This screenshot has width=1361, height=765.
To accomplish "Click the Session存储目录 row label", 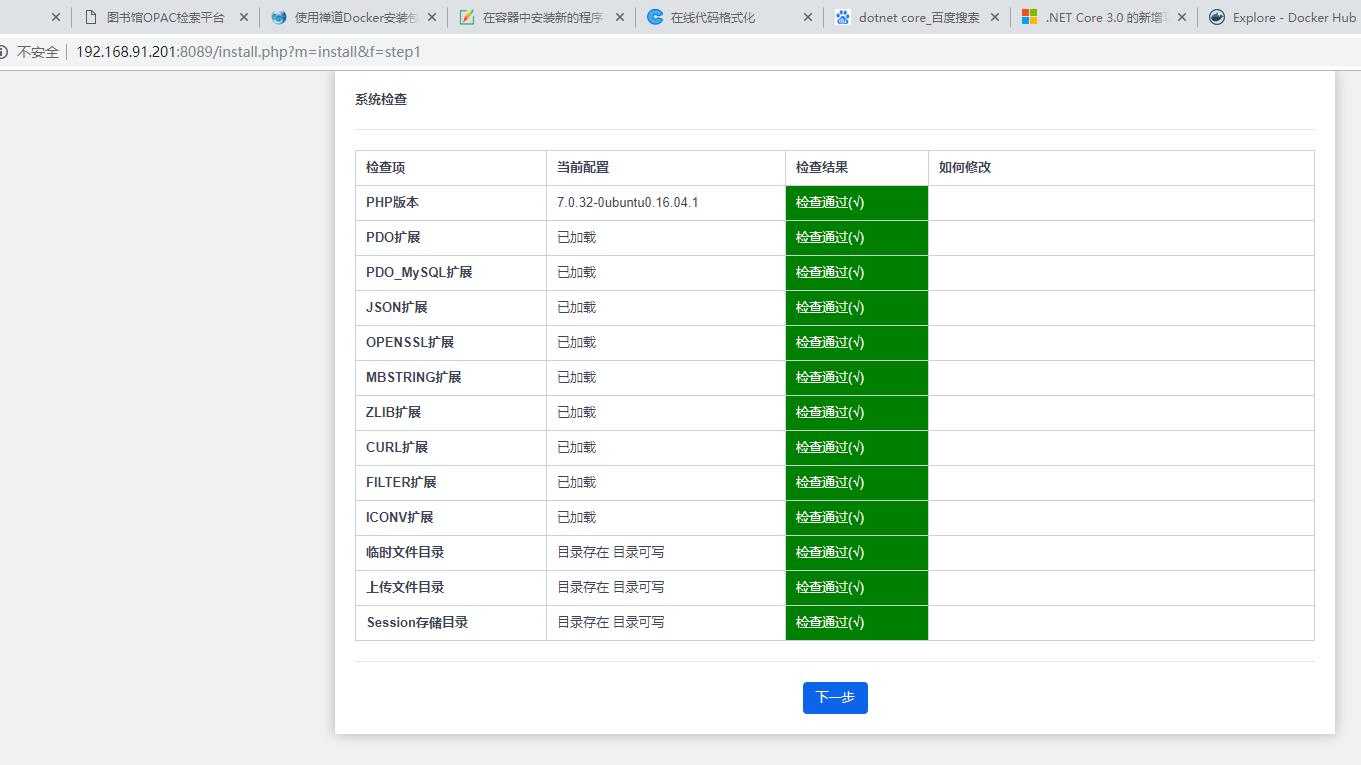I will click(417, 622).
